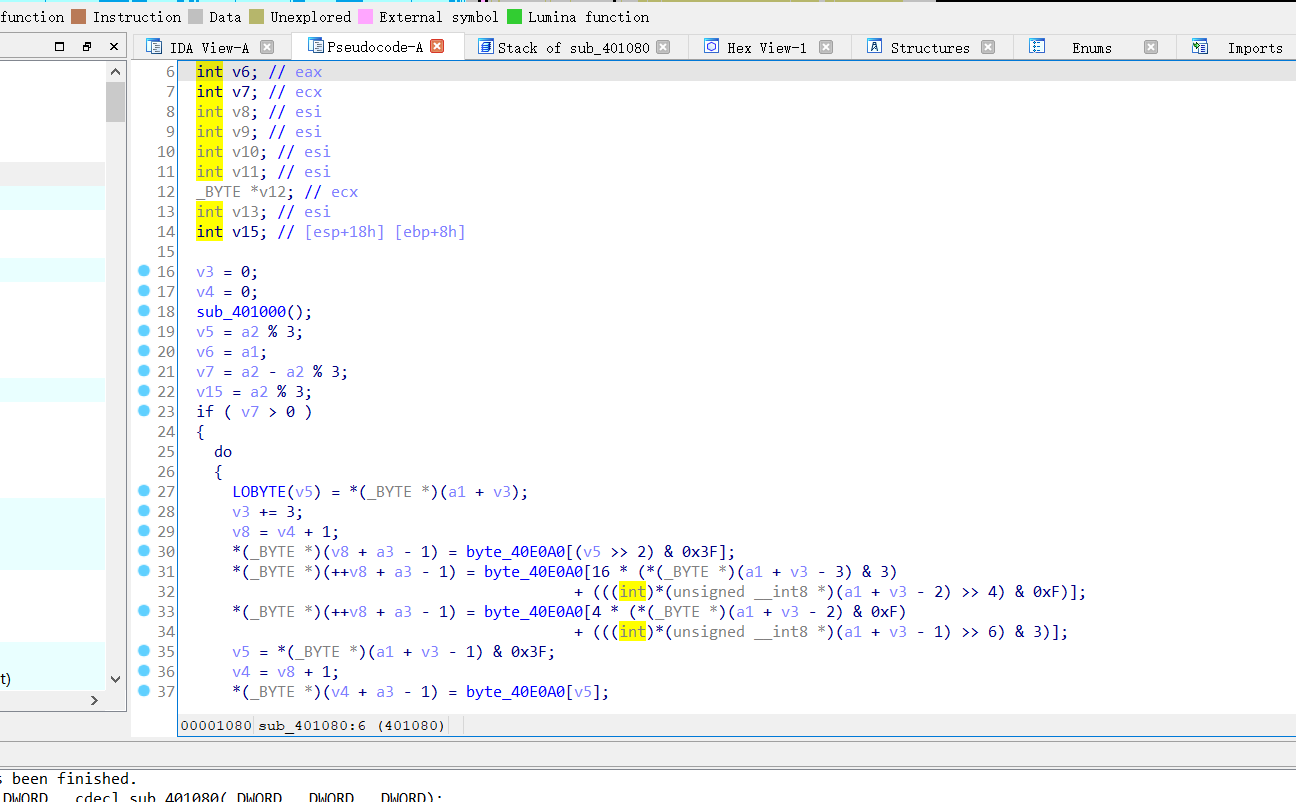Click 'v3 += 3;' on line 28
1296x802 pixels.
[268, 511]
